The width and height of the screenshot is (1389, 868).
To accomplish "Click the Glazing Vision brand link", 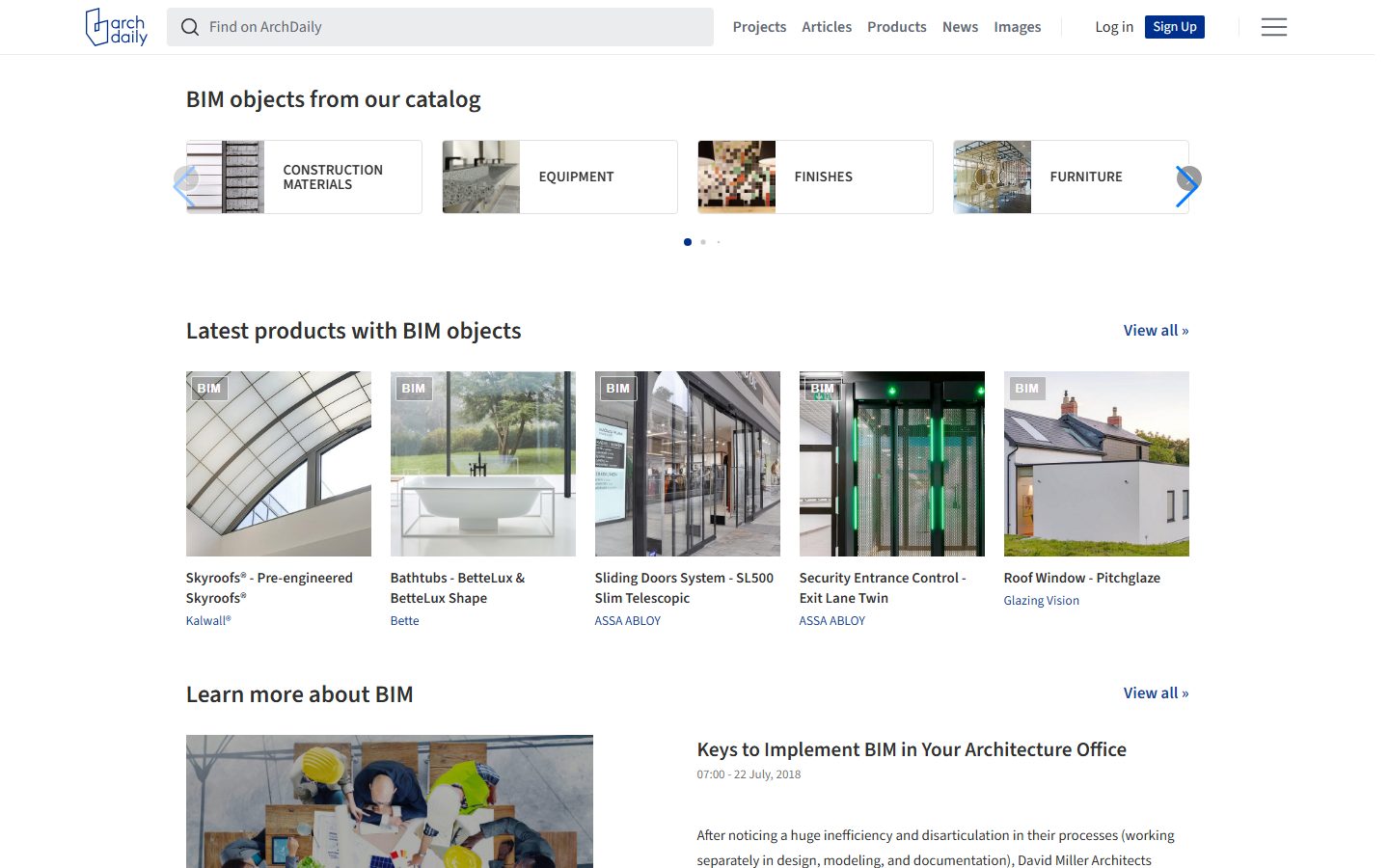I will 1042,600.
